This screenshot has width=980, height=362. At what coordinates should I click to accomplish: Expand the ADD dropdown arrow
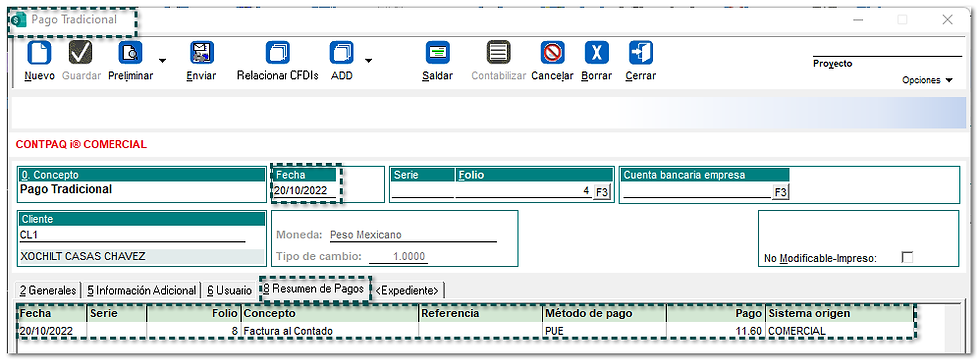(x=368, y=61)
